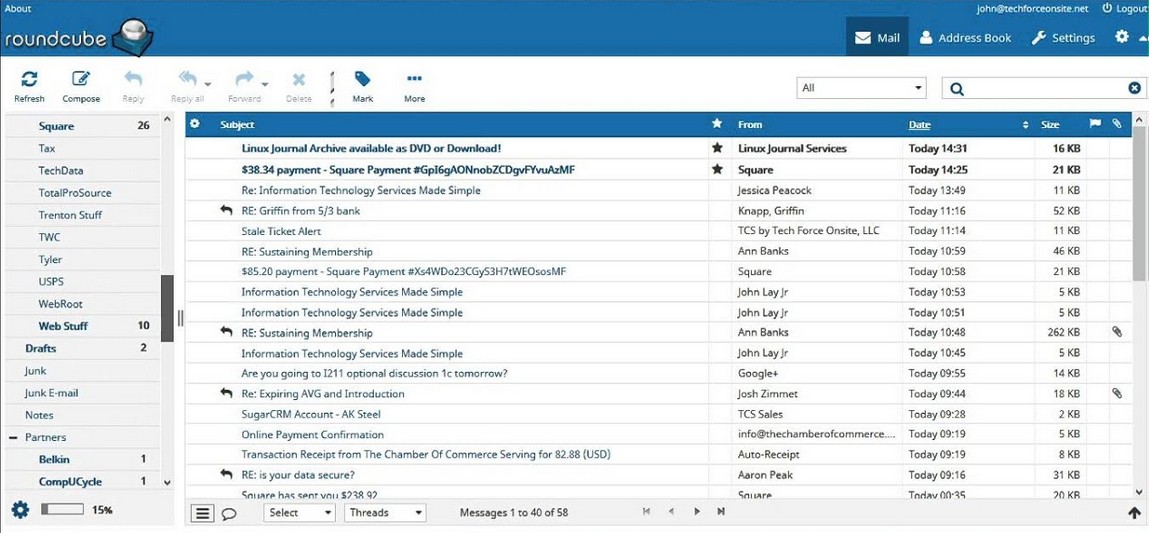
Task: Click the attachment column header paperclip
Action: pyautogui.click(x=1116, y=124)
